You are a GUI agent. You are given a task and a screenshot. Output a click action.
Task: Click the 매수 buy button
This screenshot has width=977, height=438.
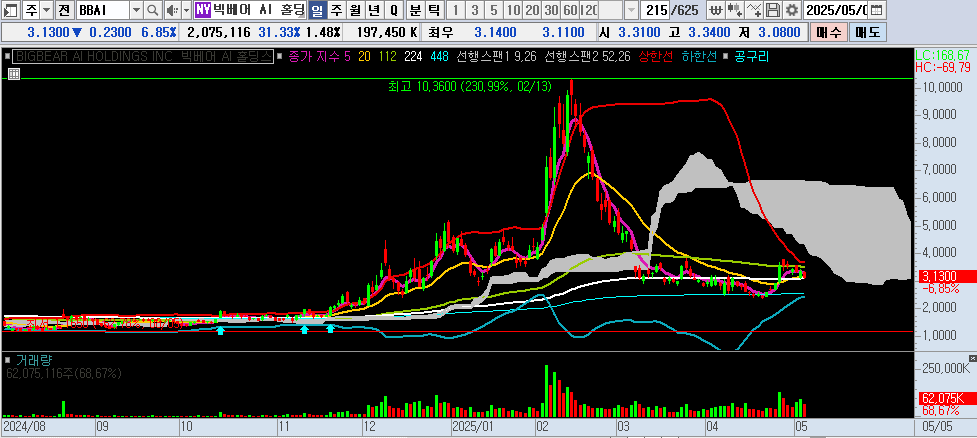click(828, 32)
